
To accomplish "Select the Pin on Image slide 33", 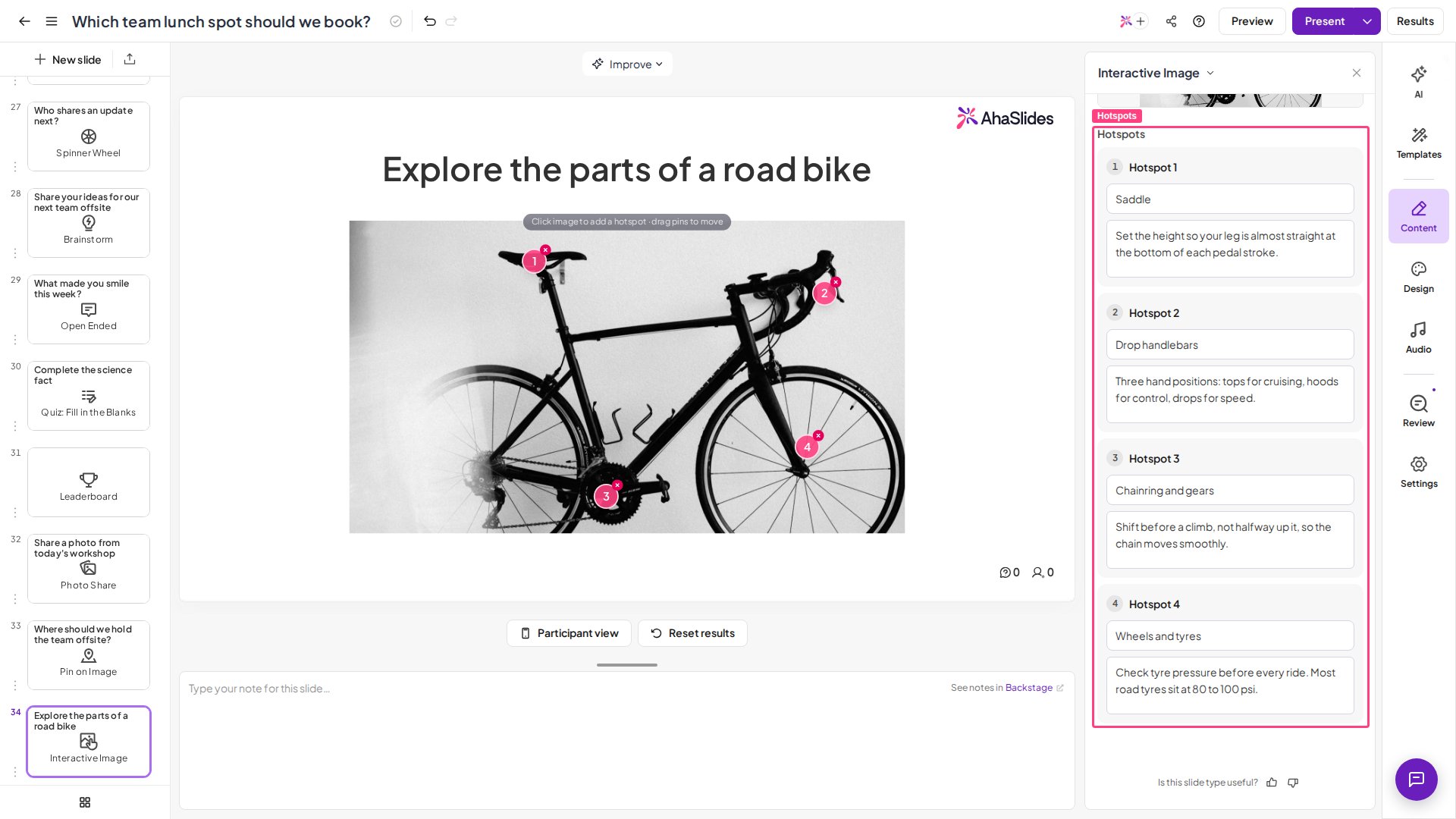I will pos(89,655).
